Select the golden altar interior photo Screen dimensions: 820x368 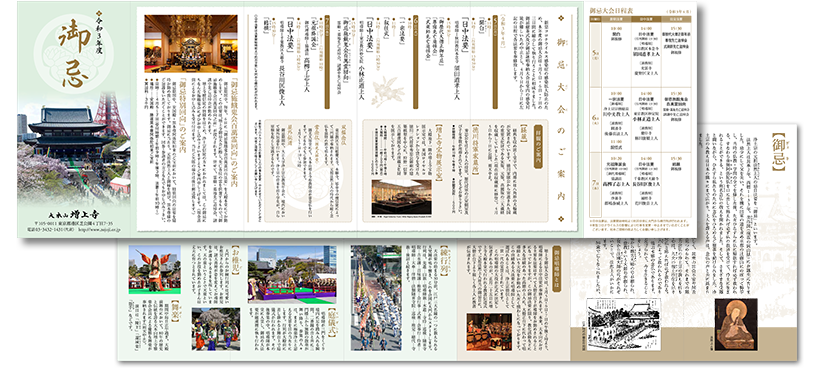(x=191, y=43)
